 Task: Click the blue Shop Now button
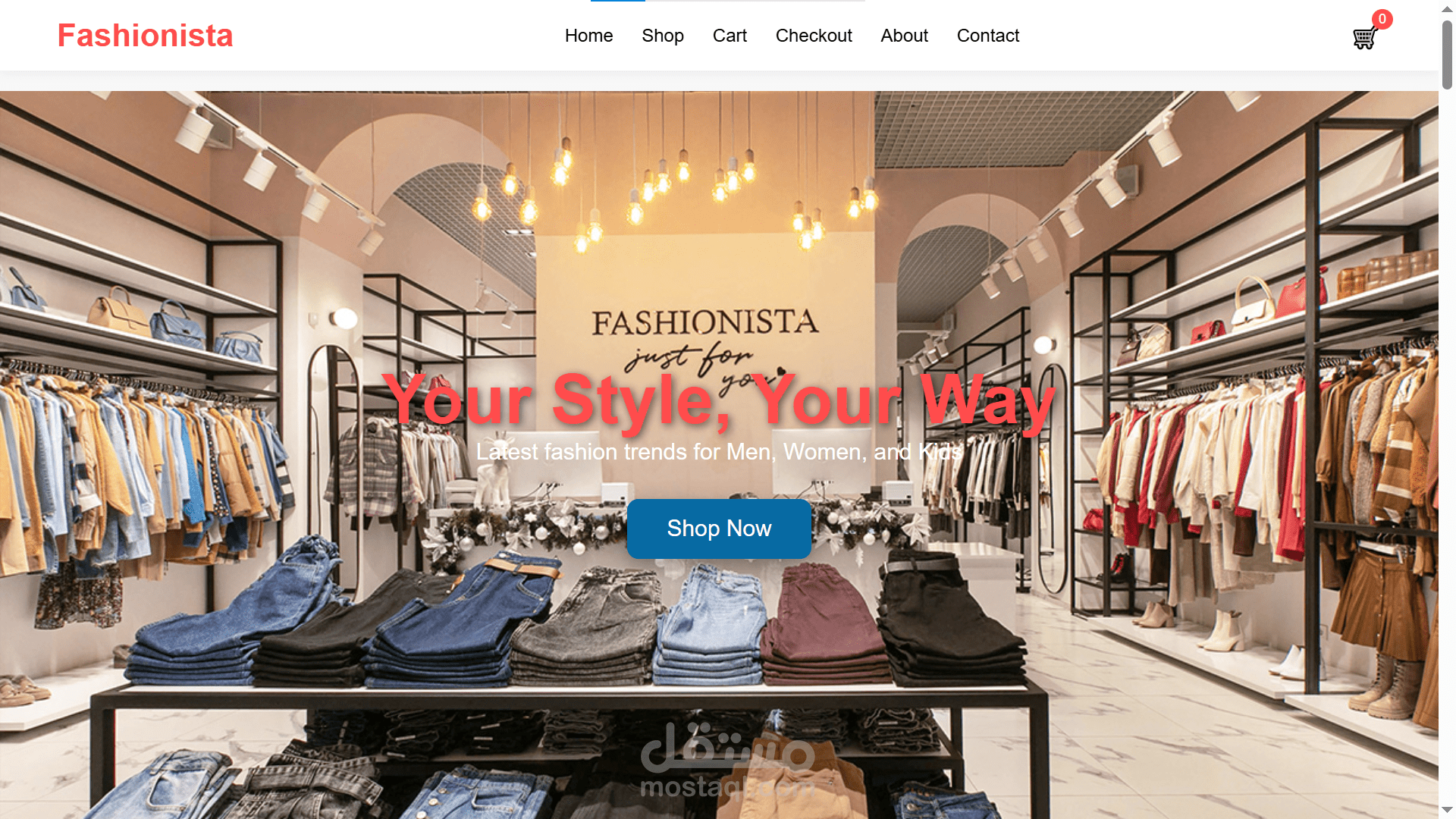pyautogui.click(x=719, y=529)
